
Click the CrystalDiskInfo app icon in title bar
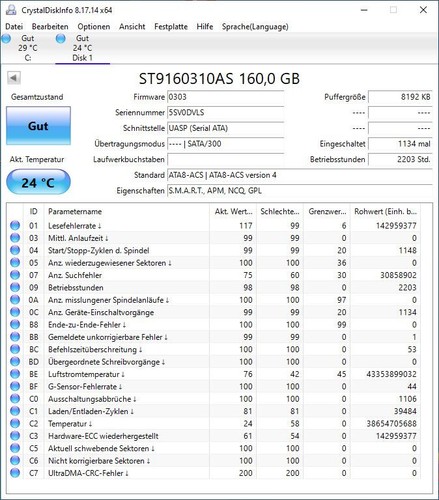(11, 10)
